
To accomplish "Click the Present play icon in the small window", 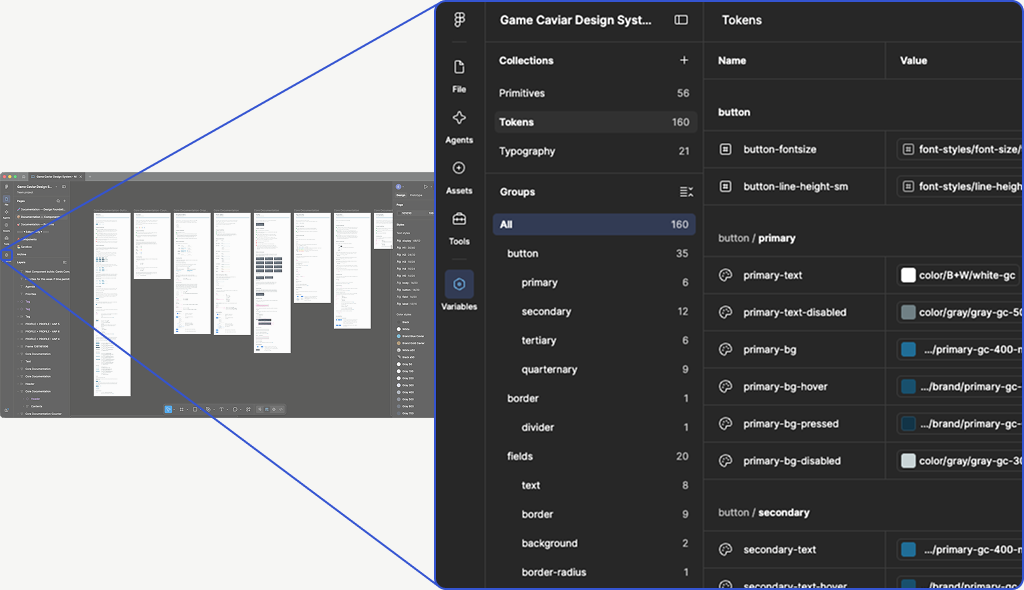I will [425, 186].
